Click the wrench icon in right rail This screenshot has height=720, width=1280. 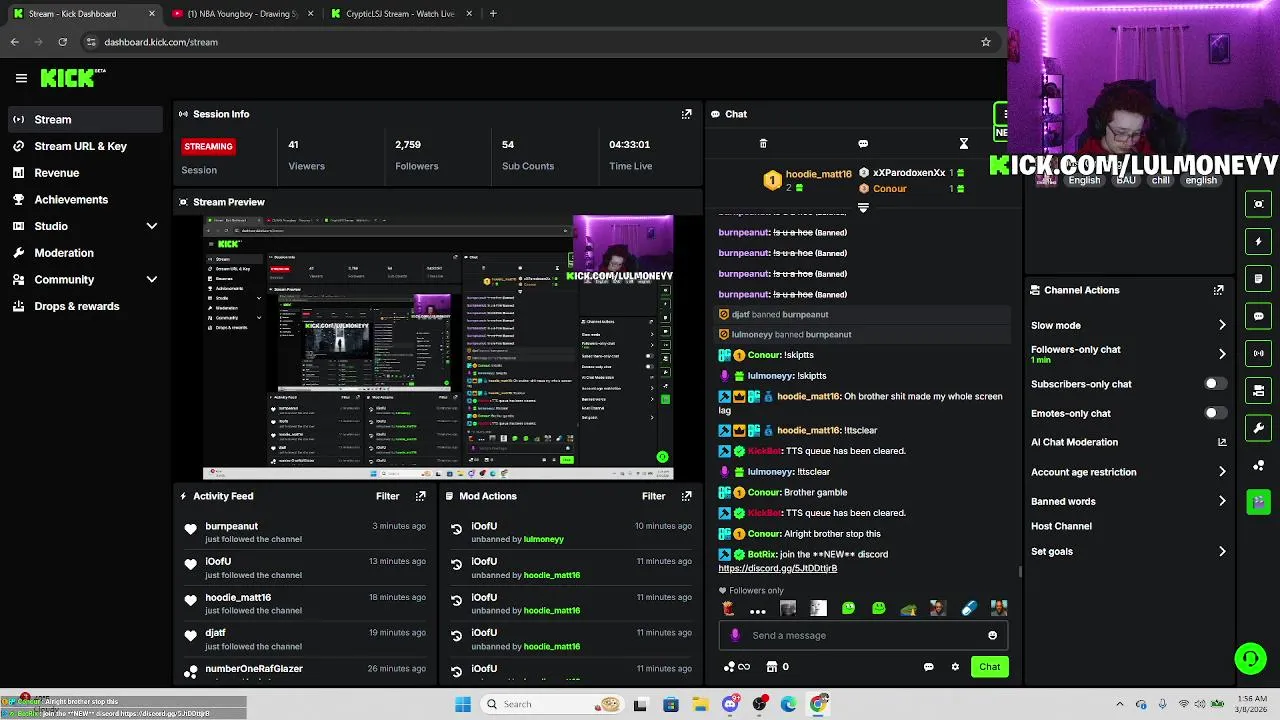(x=1258, y=428)
